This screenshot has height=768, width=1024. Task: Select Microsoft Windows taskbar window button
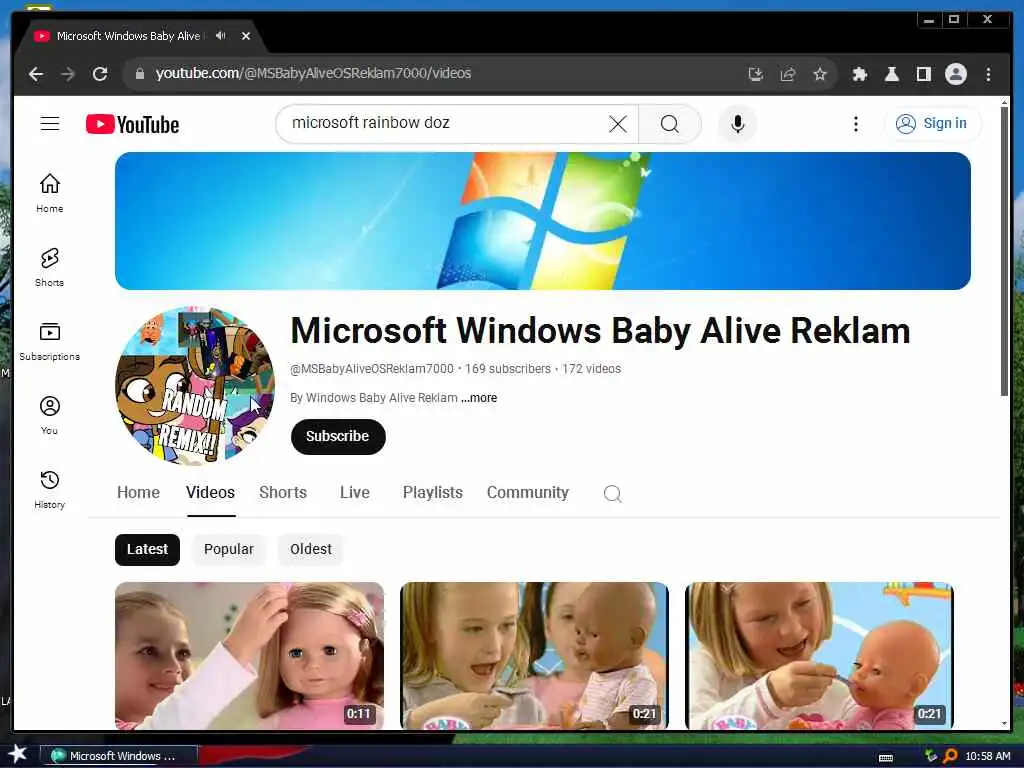click(x=120, y=756)
